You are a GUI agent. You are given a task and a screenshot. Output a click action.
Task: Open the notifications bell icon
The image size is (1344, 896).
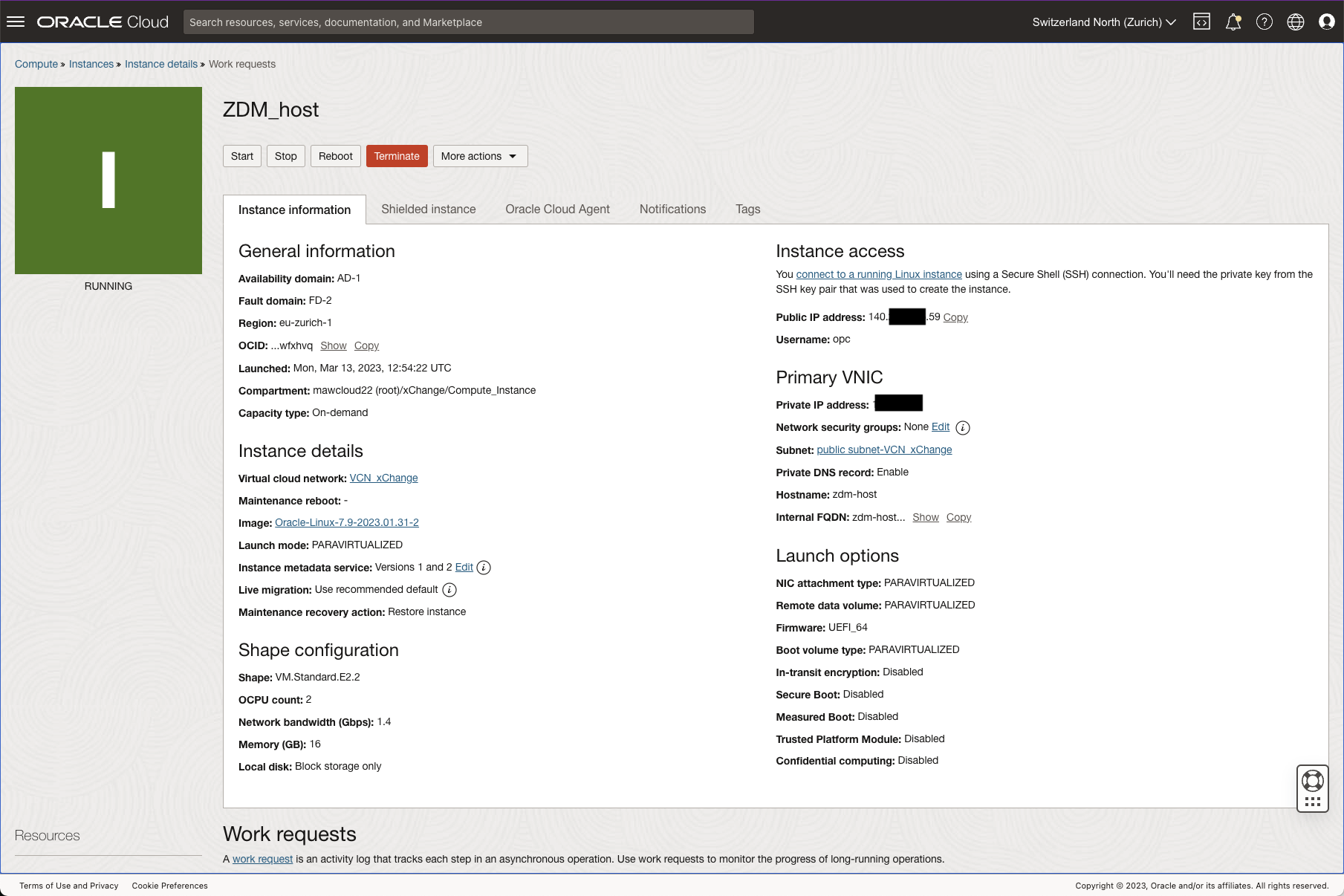click(x=1233, y=22)
